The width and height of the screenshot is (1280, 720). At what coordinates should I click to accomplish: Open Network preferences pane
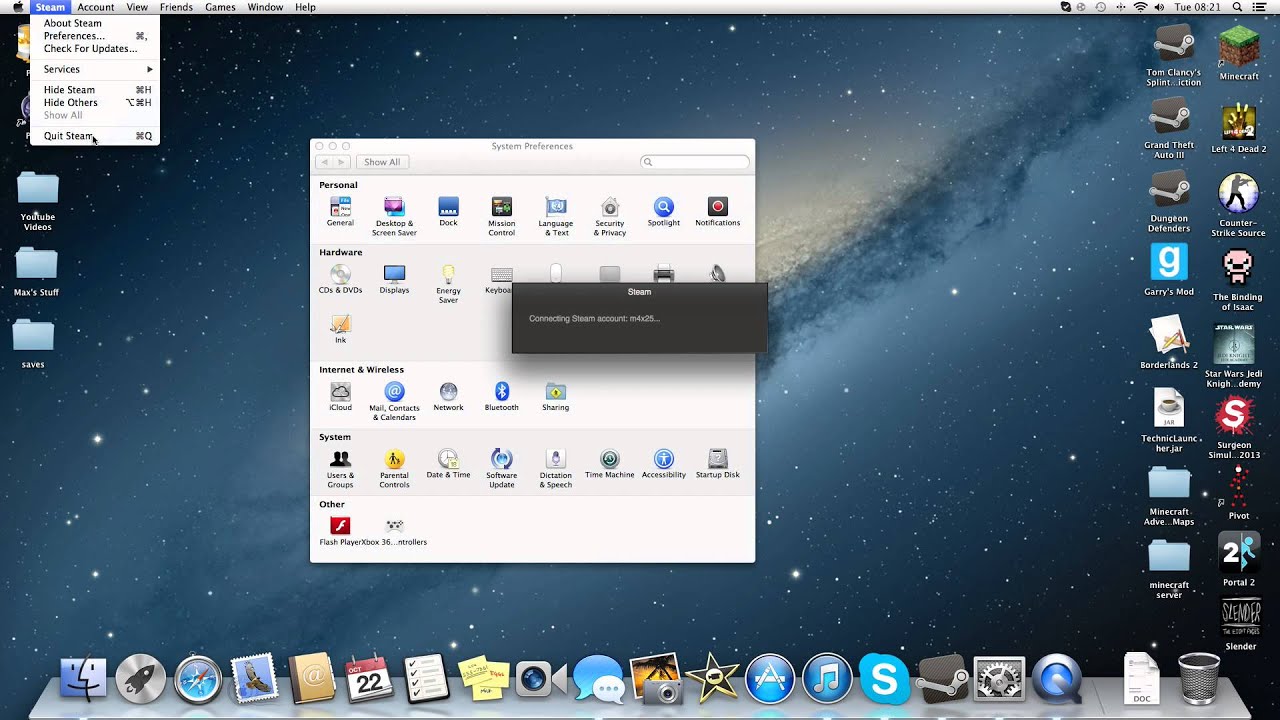coord(448,396)
